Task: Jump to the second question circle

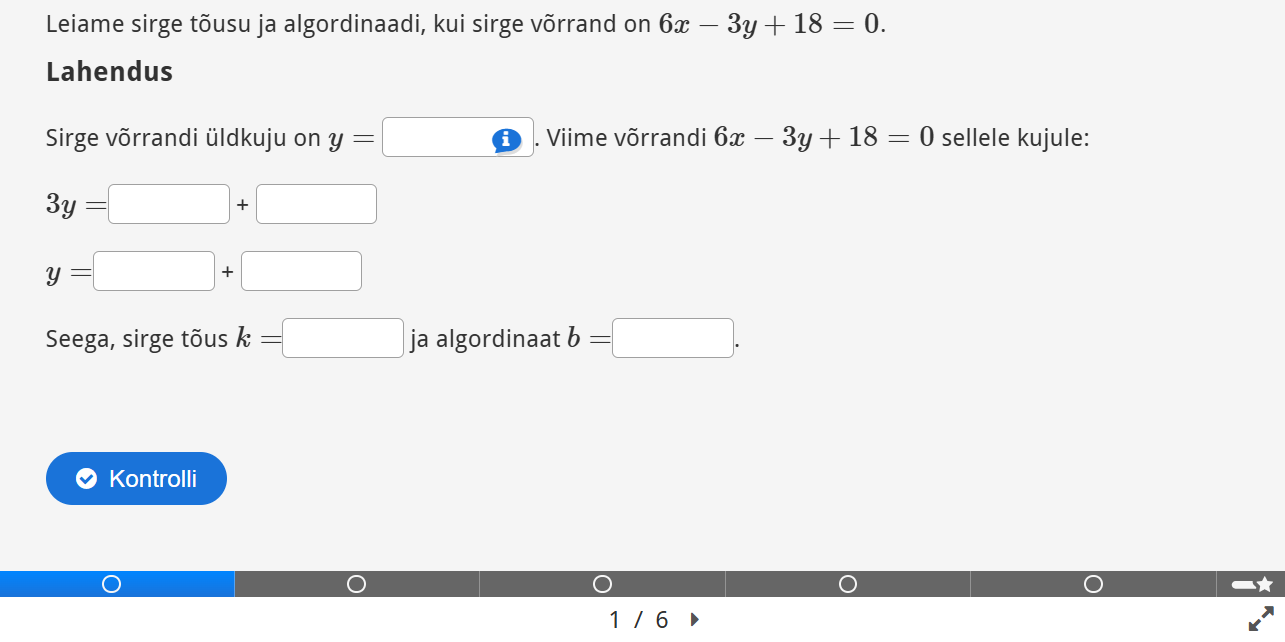Action: click(356, 584)
